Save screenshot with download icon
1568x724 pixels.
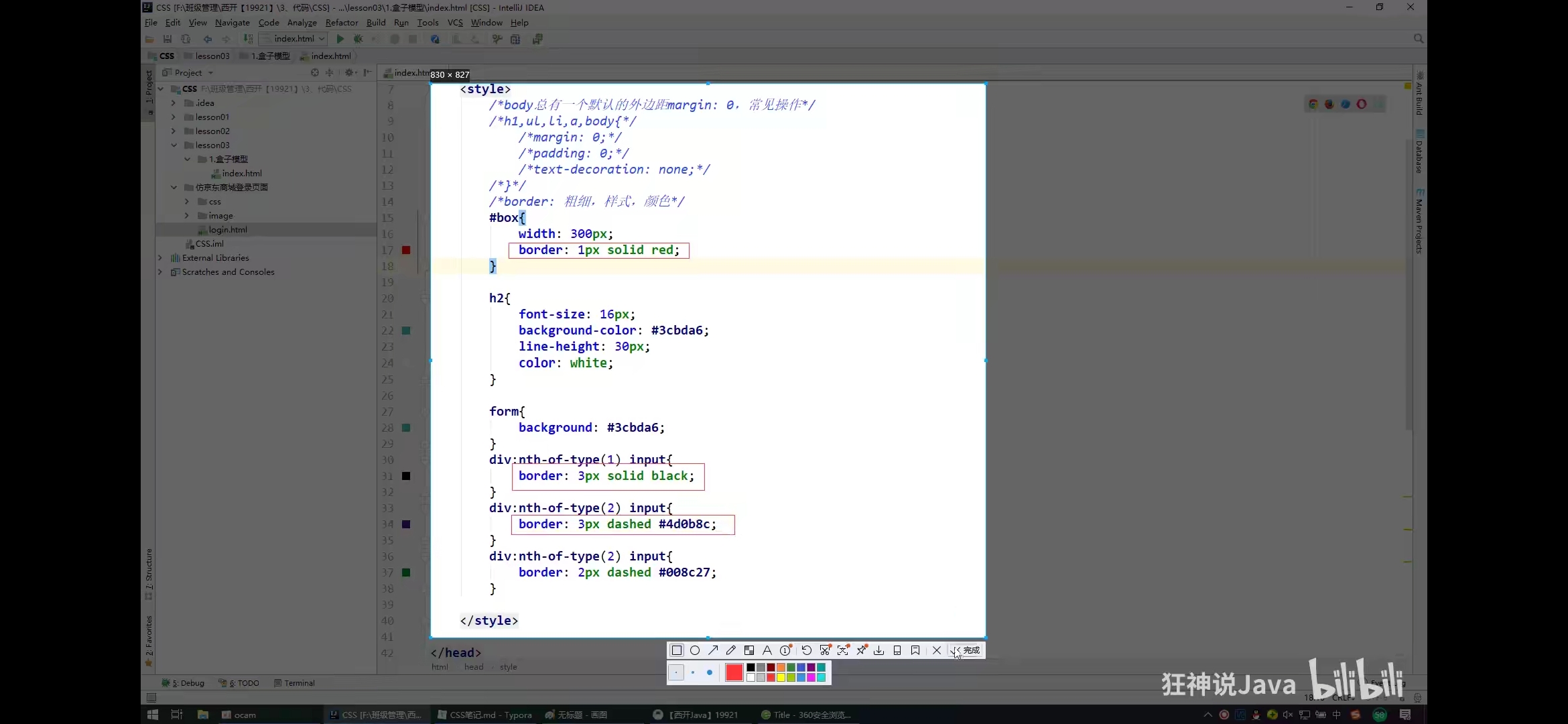pyautogui.click(x=879, y=650)
